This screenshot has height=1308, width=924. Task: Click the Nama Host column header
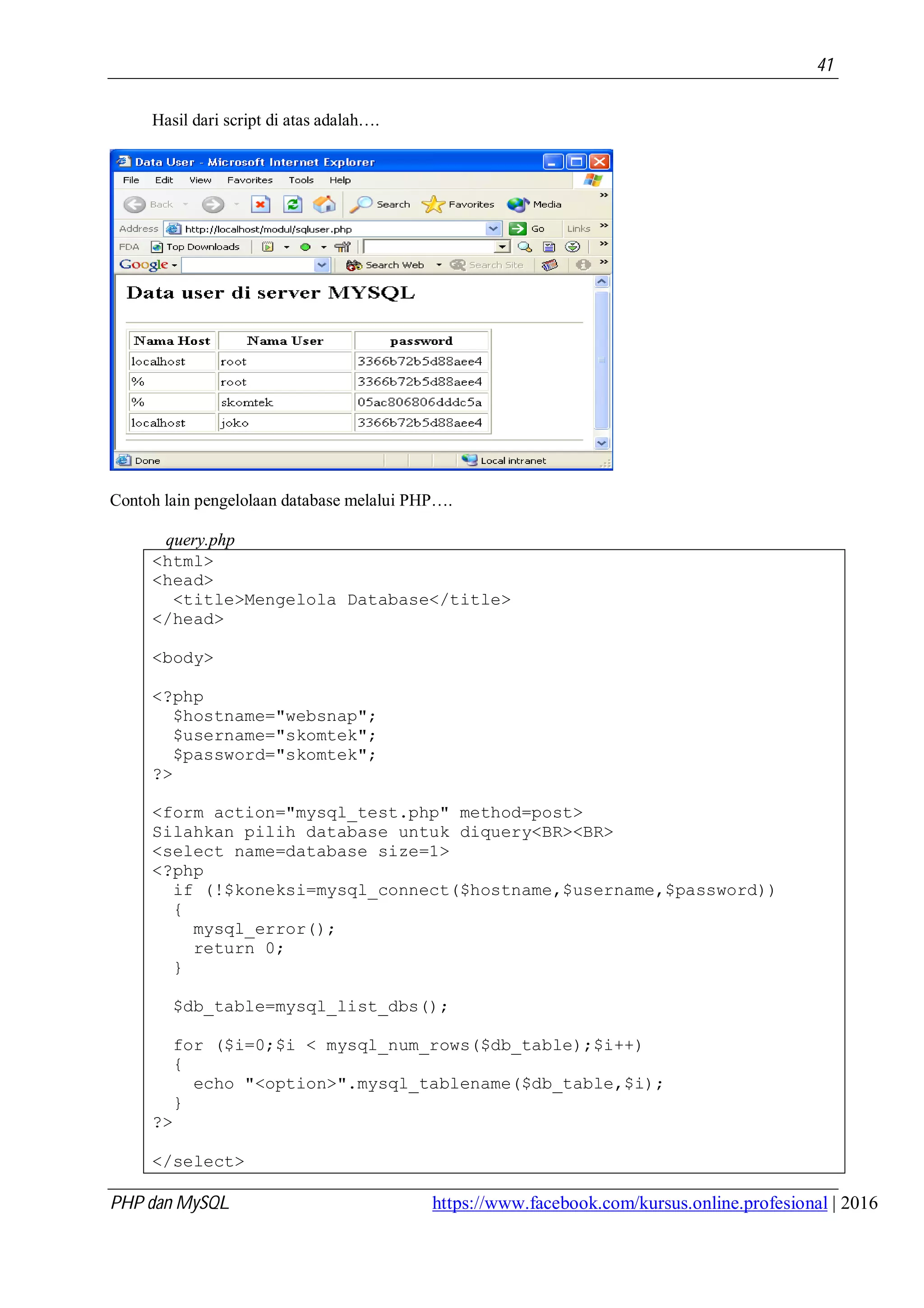tap(172, 341)
